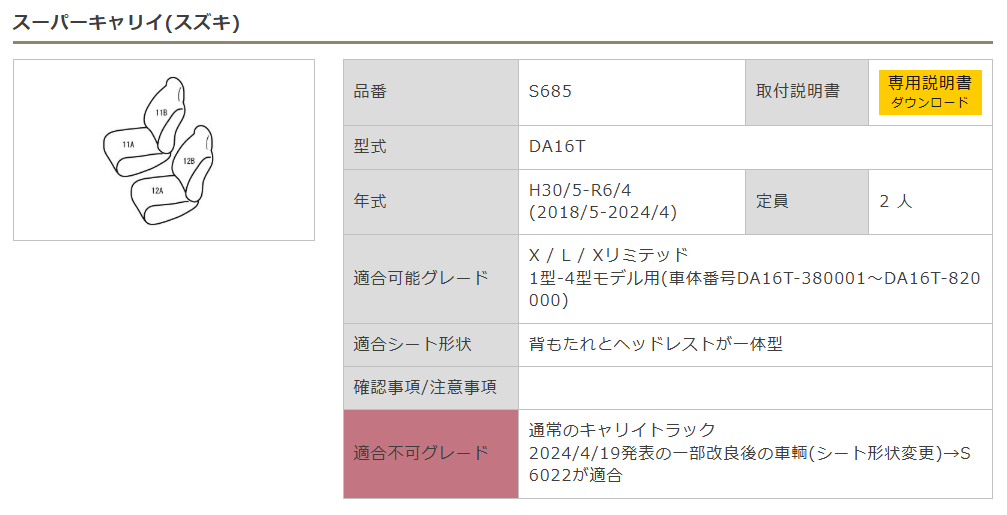Click the 専用説明書 ダウンロード button

[929, 92]
